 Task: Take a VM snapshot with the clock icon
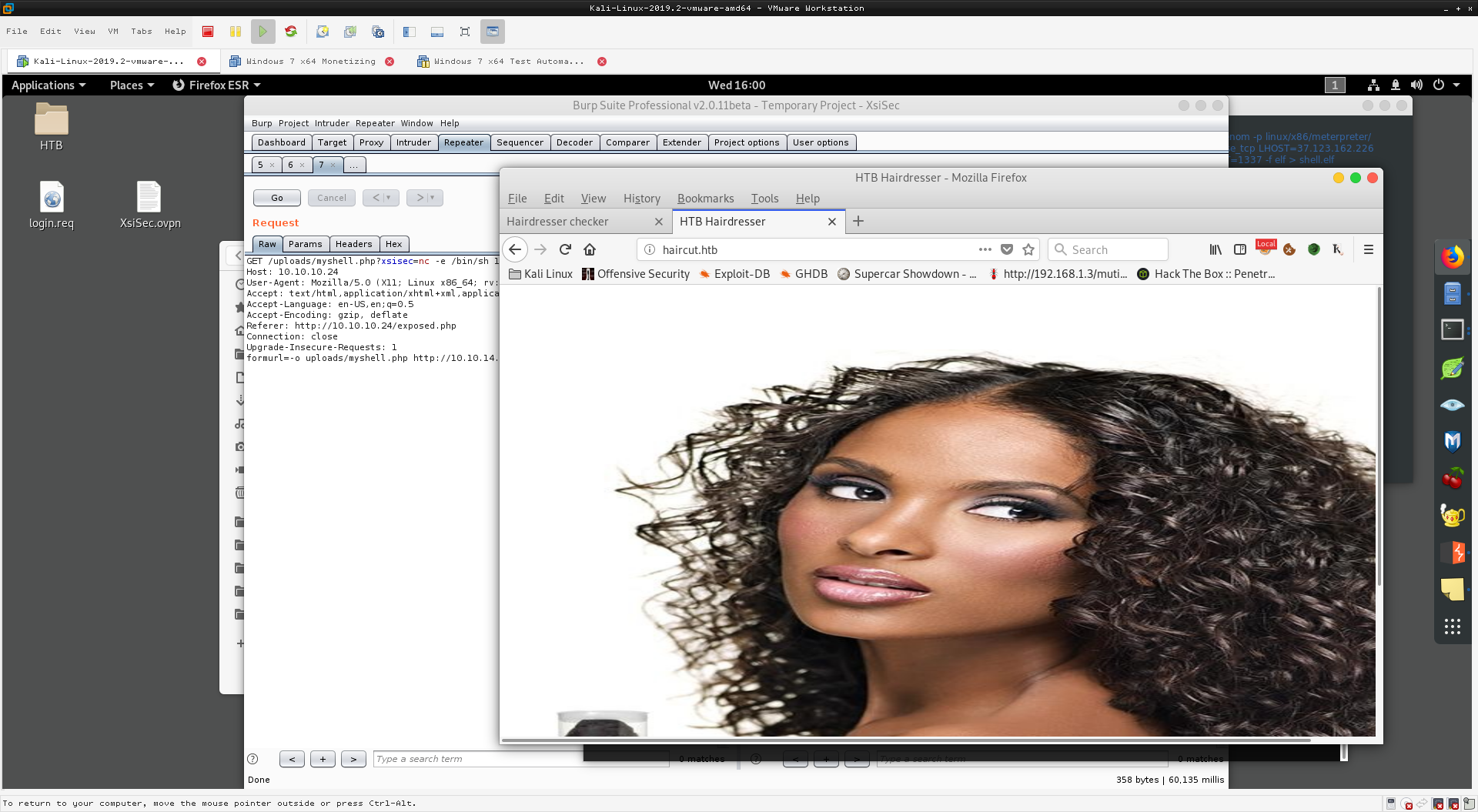tap(323, 32)
